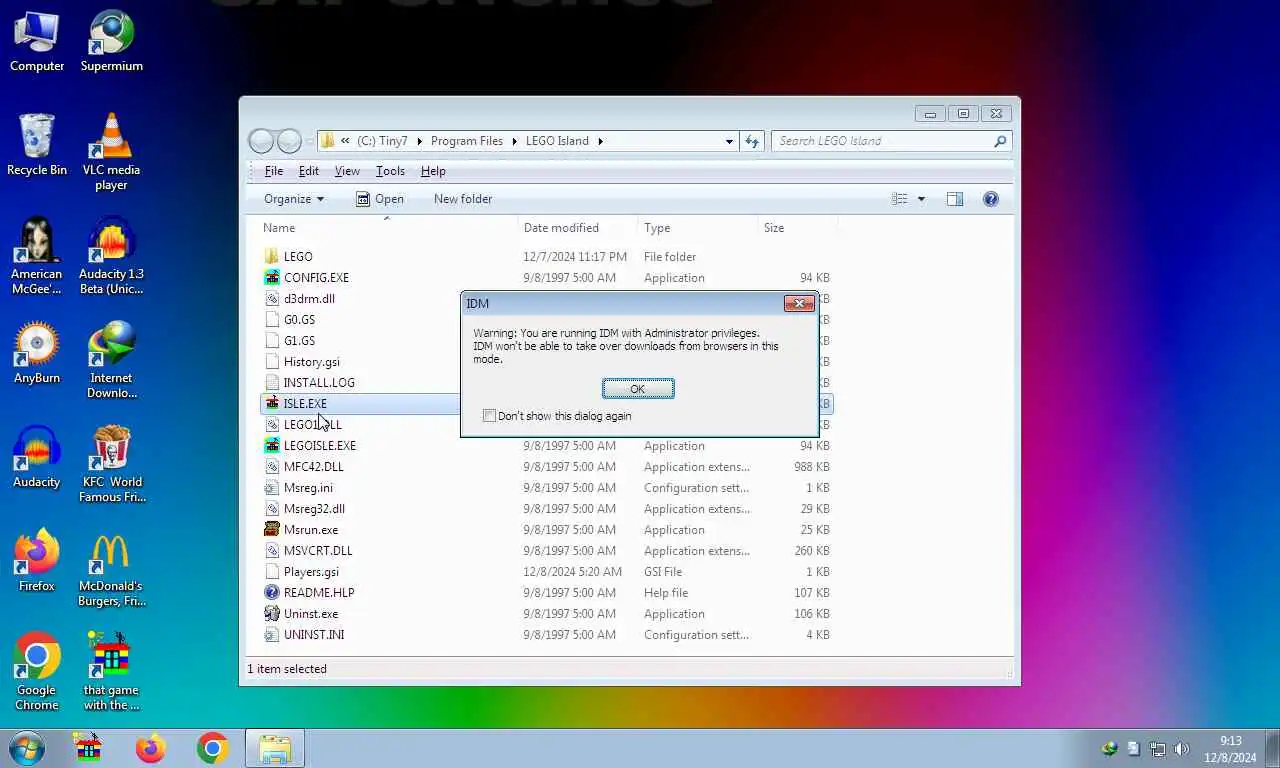Screen dimensions: 1280x768
Task: Expand the chevron after (C:) Tiny7
Action: [420, 141]
